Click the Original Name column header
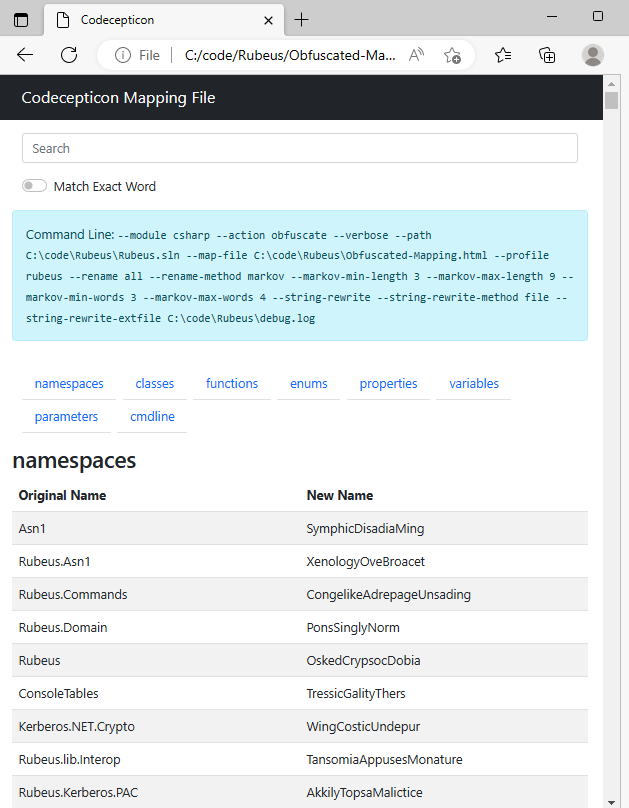Screen dimensions: 629x808 click(x=62, y=496)
